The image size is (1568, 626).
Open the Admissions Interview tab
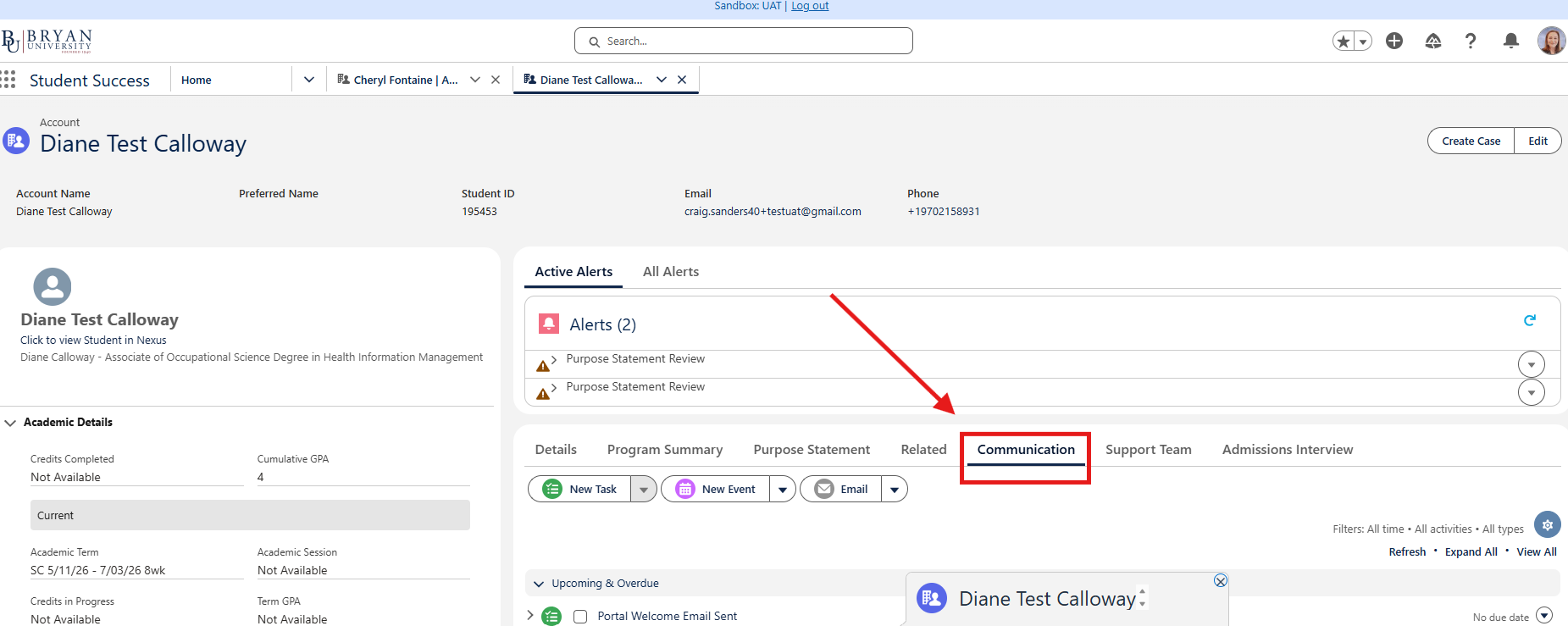(x=1287, y=450)
